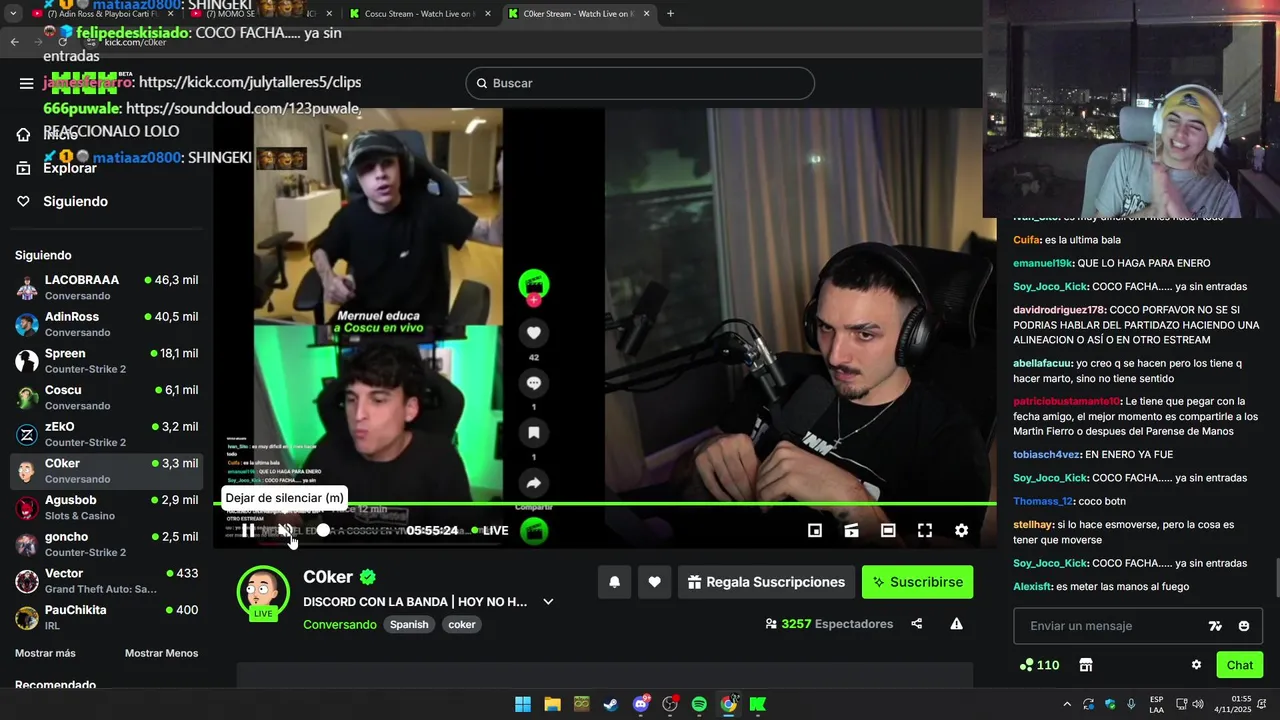This screenshot has width=1280, height=720.
Task: Open Spreen channel in sidebar
Action: [106, 361]
